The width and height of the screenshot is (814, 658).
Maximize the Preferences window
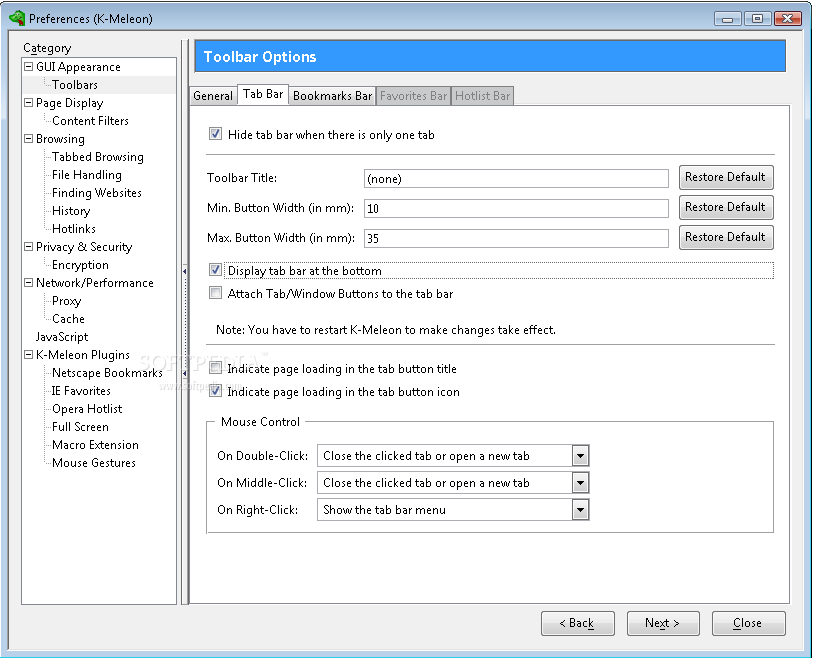(x=757, y=19)
